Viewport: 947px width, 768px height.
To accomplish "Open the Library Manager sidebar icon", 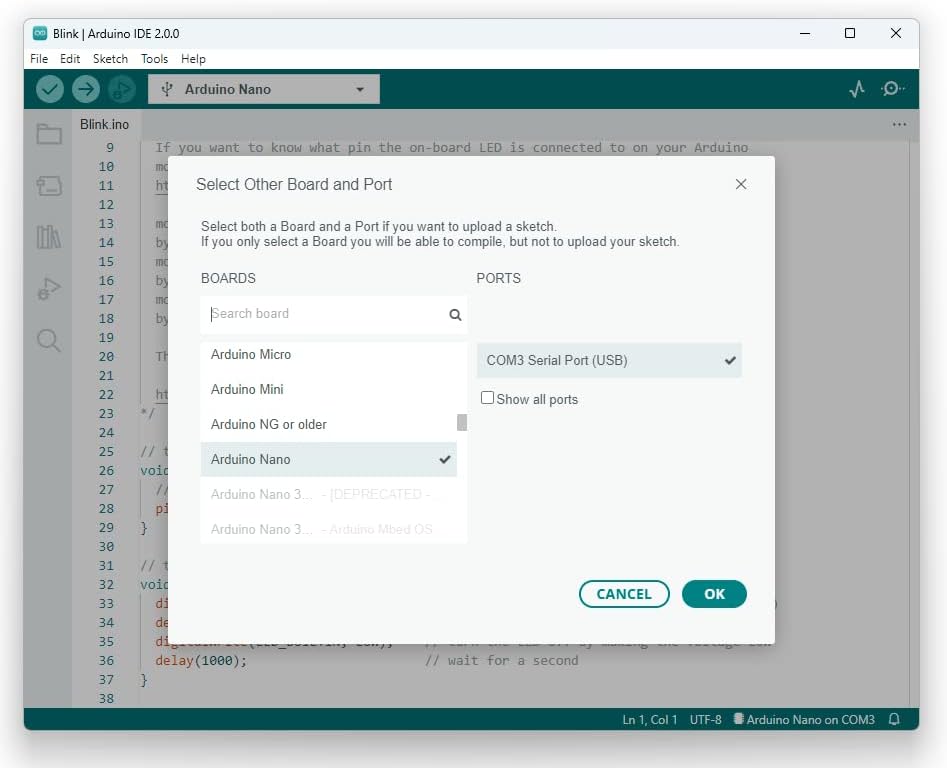I will click(x=49, y=237).
